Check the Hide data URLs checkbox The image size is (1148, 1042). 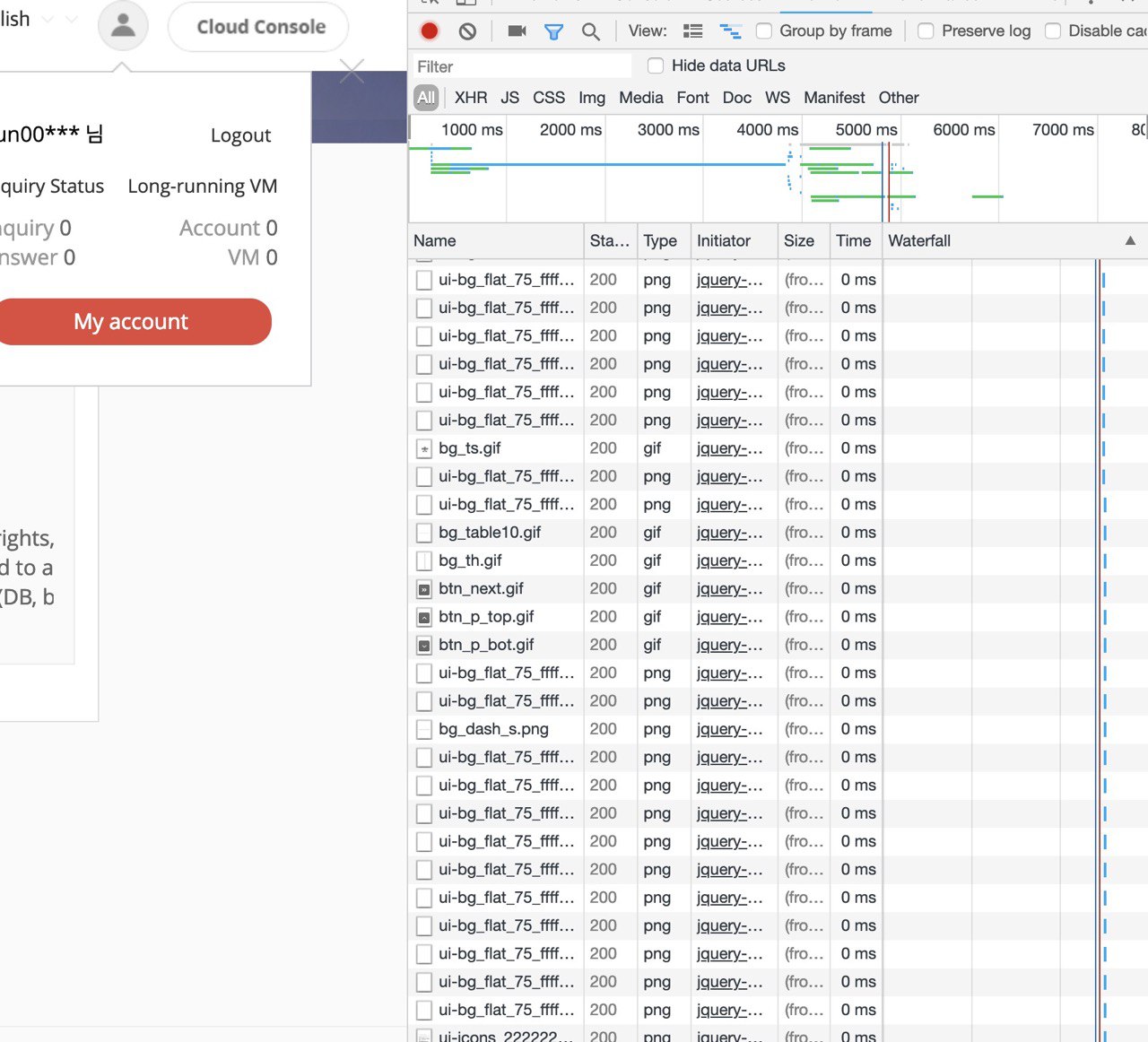(x=656, y=65)
